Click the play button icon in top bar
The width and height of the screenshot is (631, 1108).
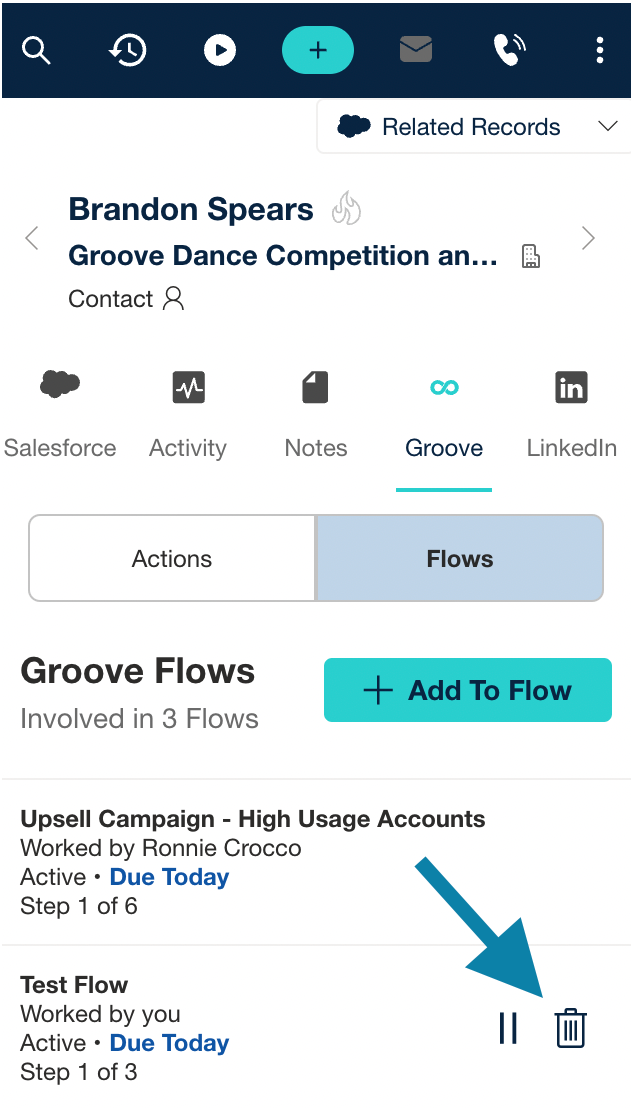pos(220,51)
